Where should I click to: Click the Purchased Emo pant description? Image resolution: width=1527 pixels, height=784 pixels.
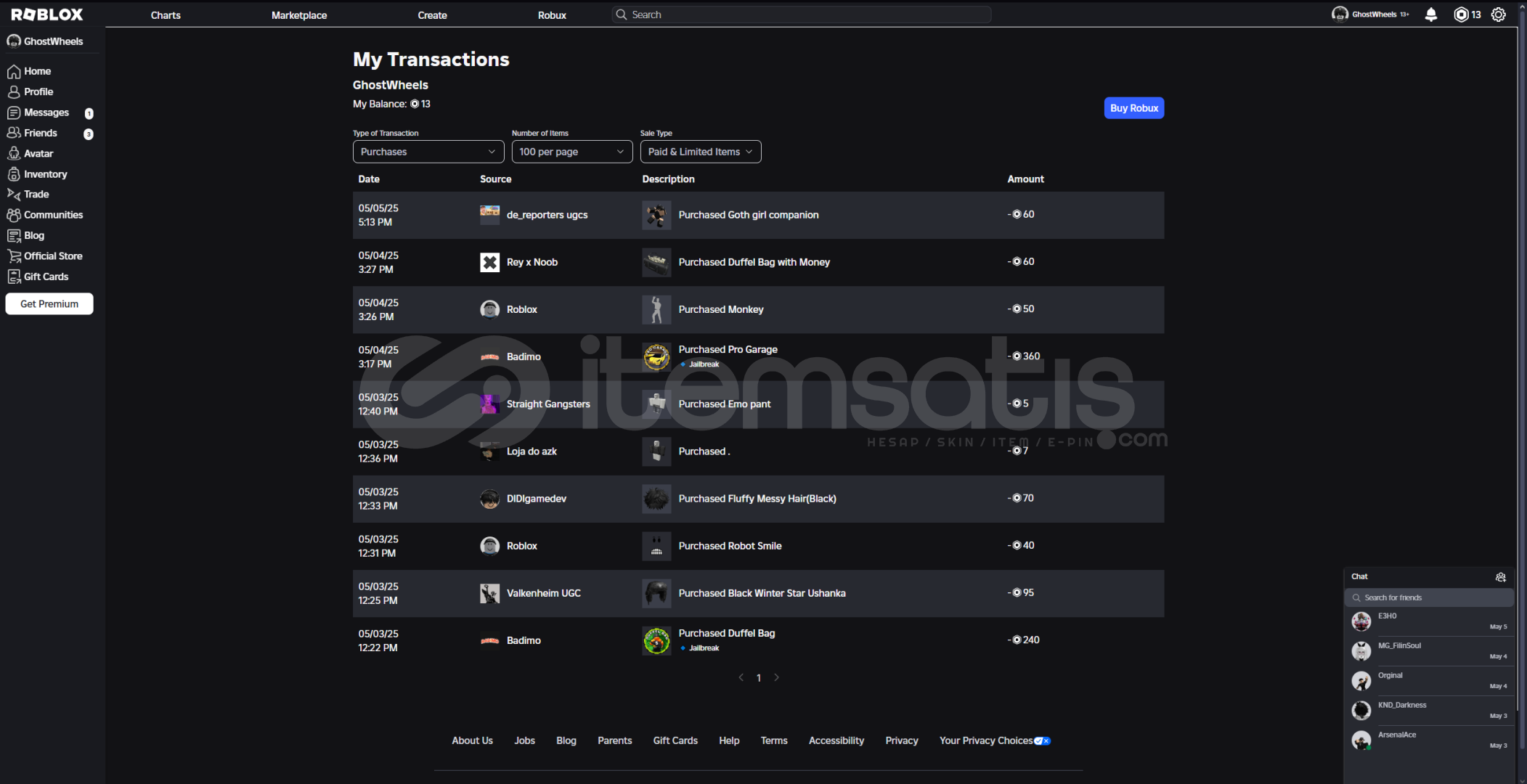[725, 404]
